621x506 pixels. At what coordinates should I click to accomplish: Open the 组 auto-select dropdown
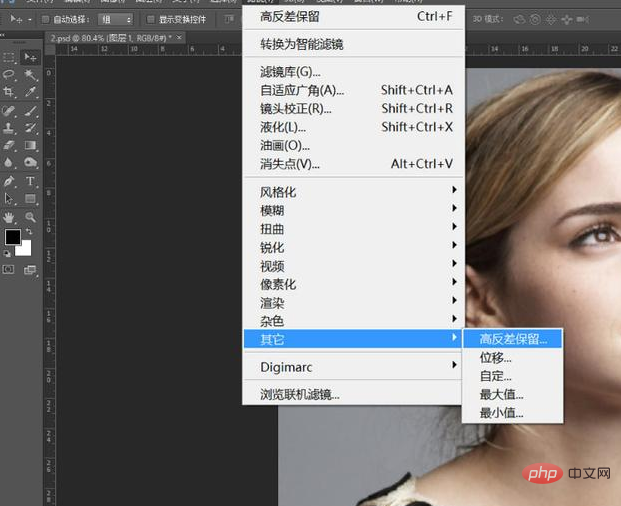click(x=115, y=19)
